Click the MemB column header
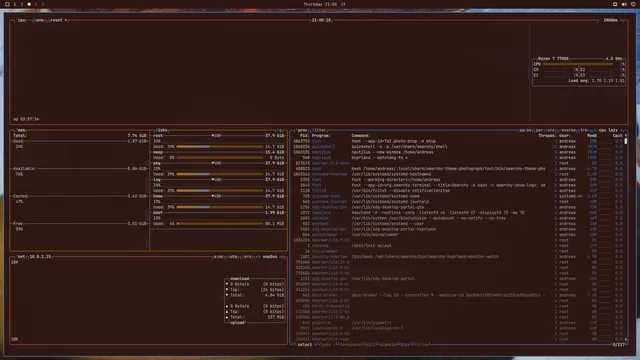The height and width of the screenshot is (360, 640). point(592,136)
